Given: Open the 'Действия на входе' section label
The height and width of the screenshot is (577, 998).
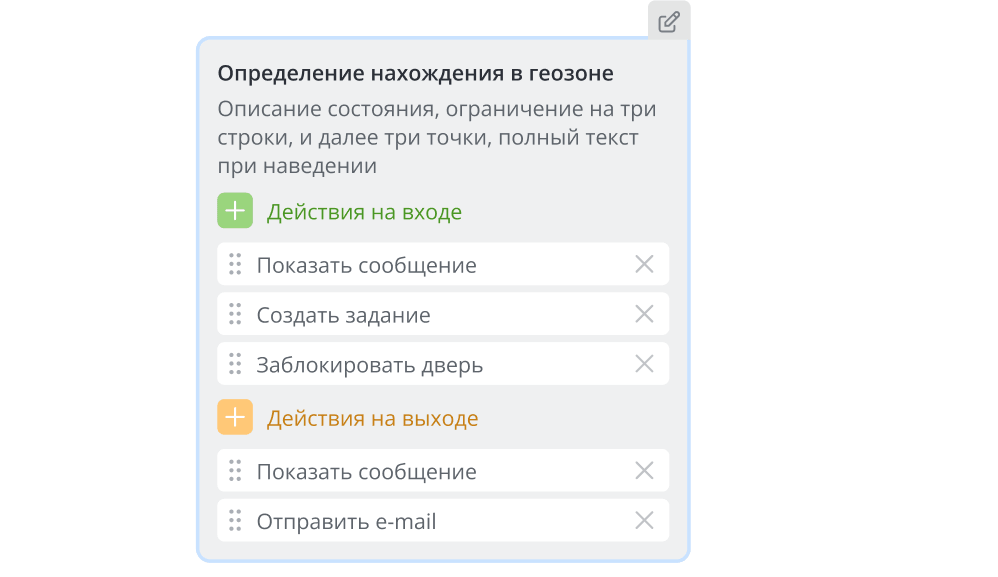Looking at the screenshot, I should point(365,211).
